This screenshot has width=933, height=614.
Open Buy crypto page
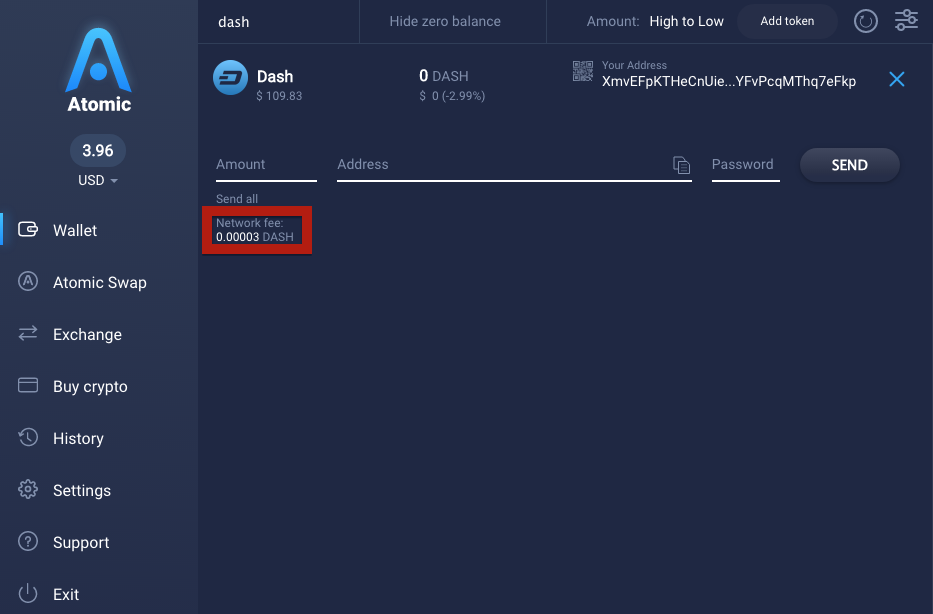(90, 387)
